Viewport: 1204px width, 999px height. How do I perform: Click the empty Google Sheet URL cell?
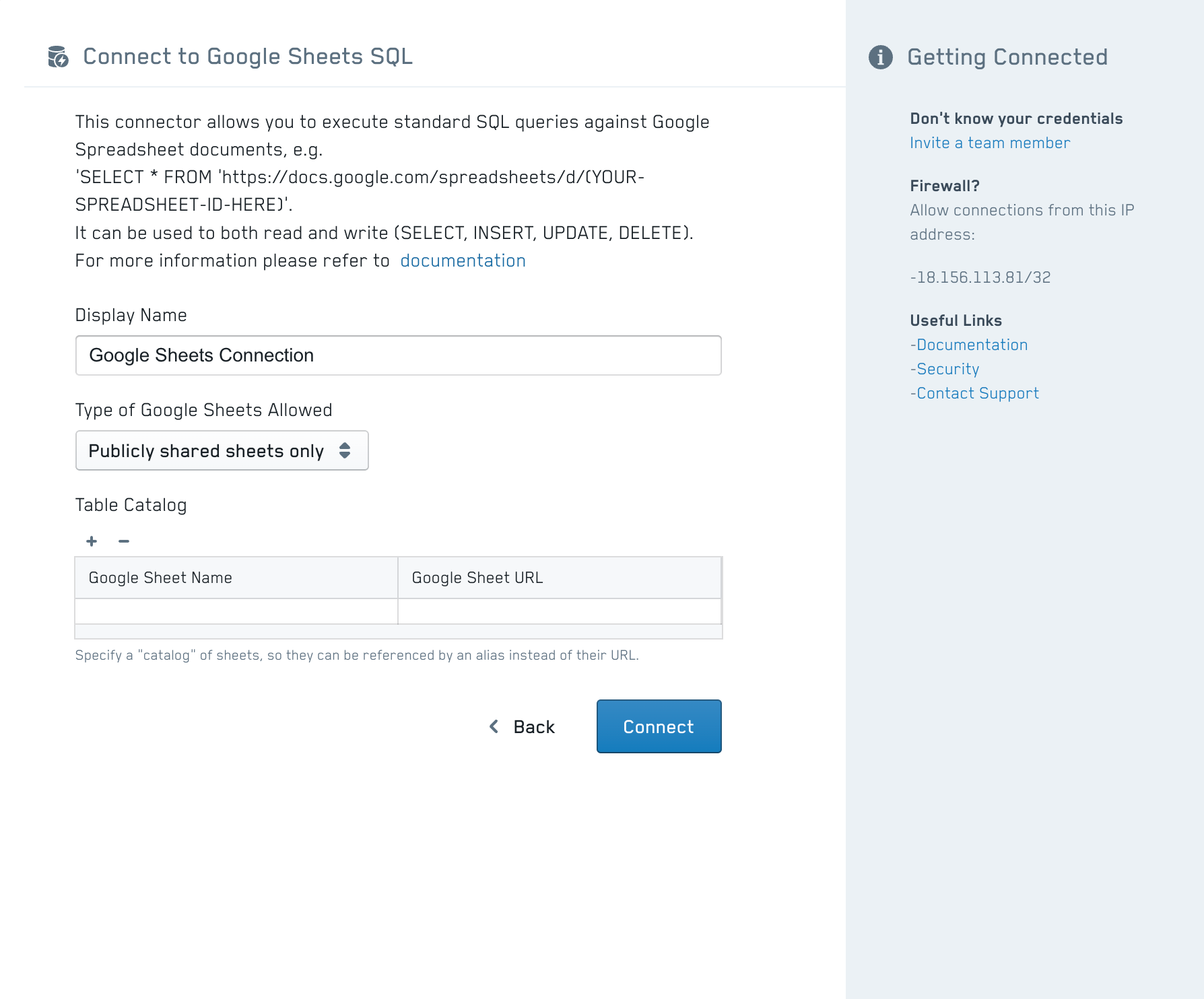point(560,611)
